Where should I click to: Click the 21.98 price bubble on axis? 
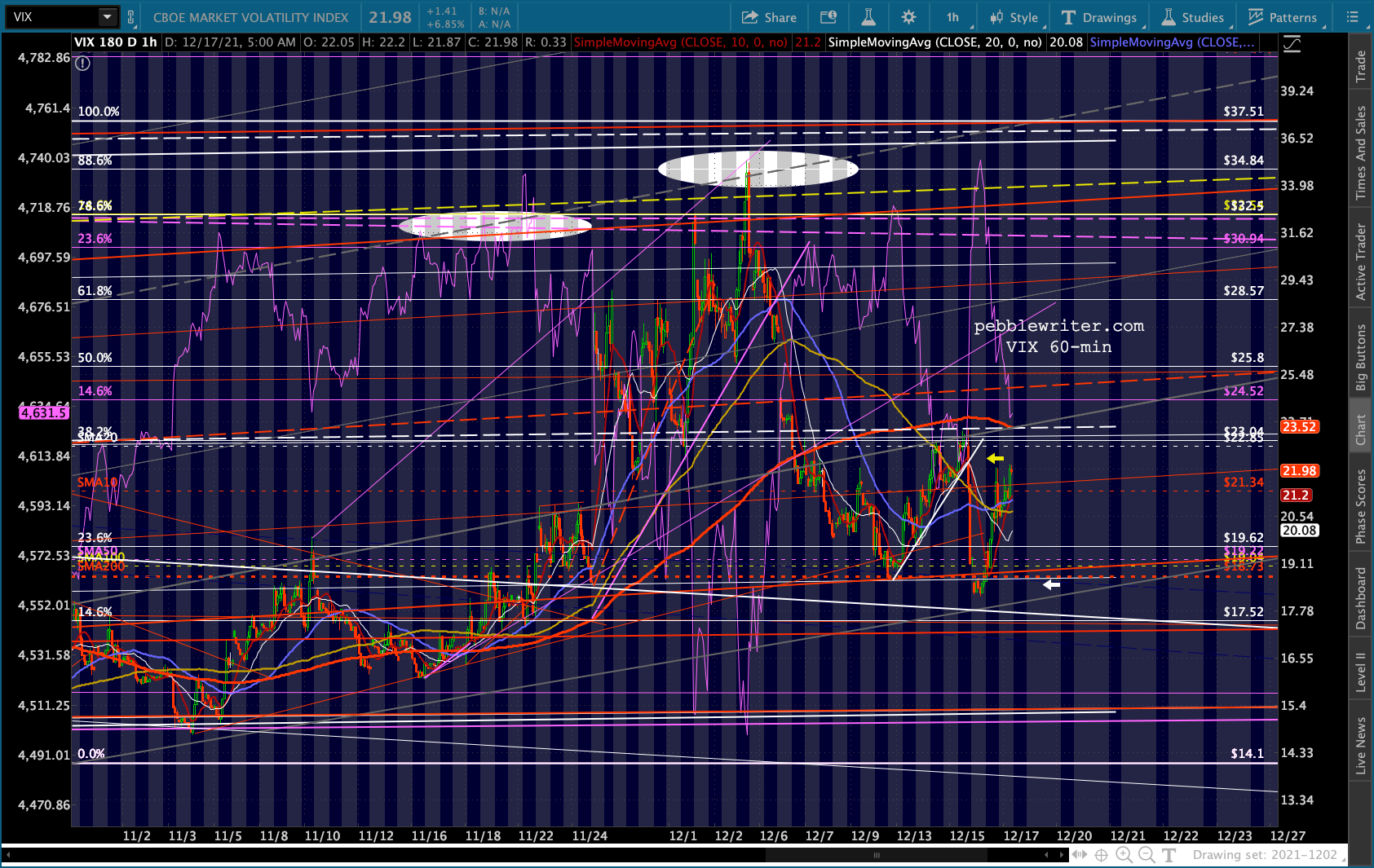click(1299, 471)
